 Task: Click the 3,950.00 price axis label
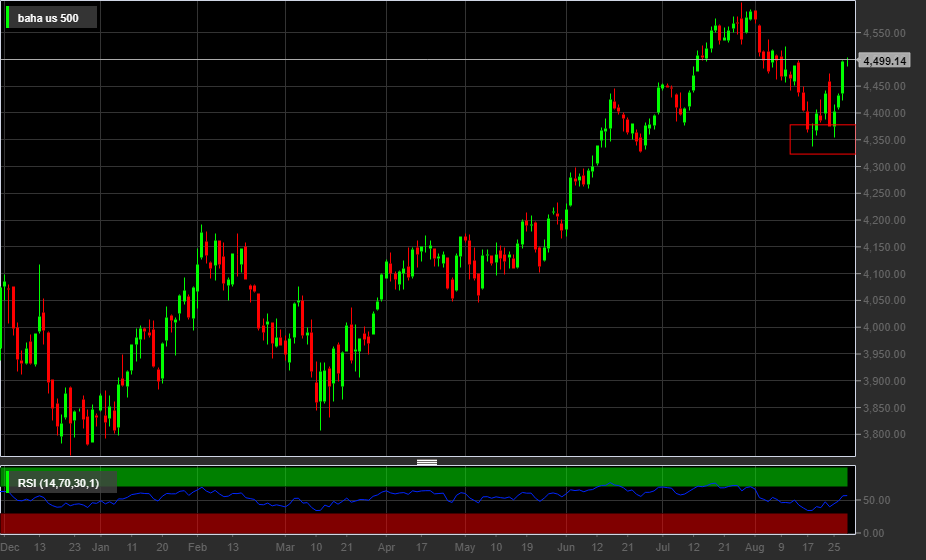[x=884, y=354]
